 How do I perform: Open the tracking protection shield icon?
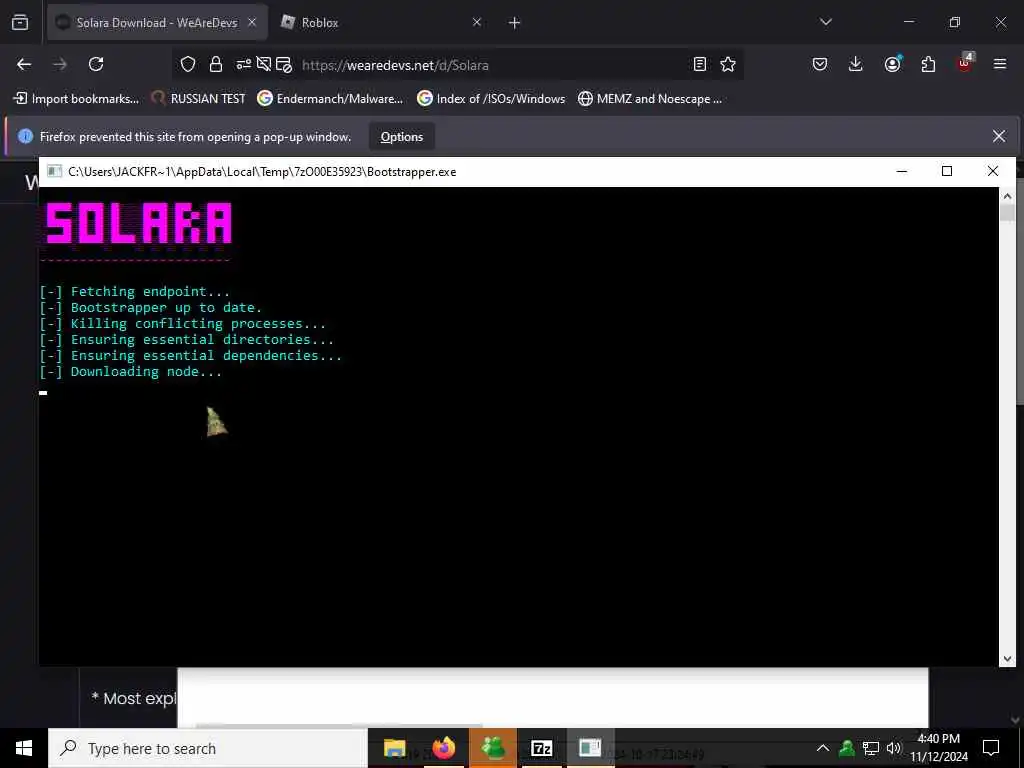pos(188,64)
